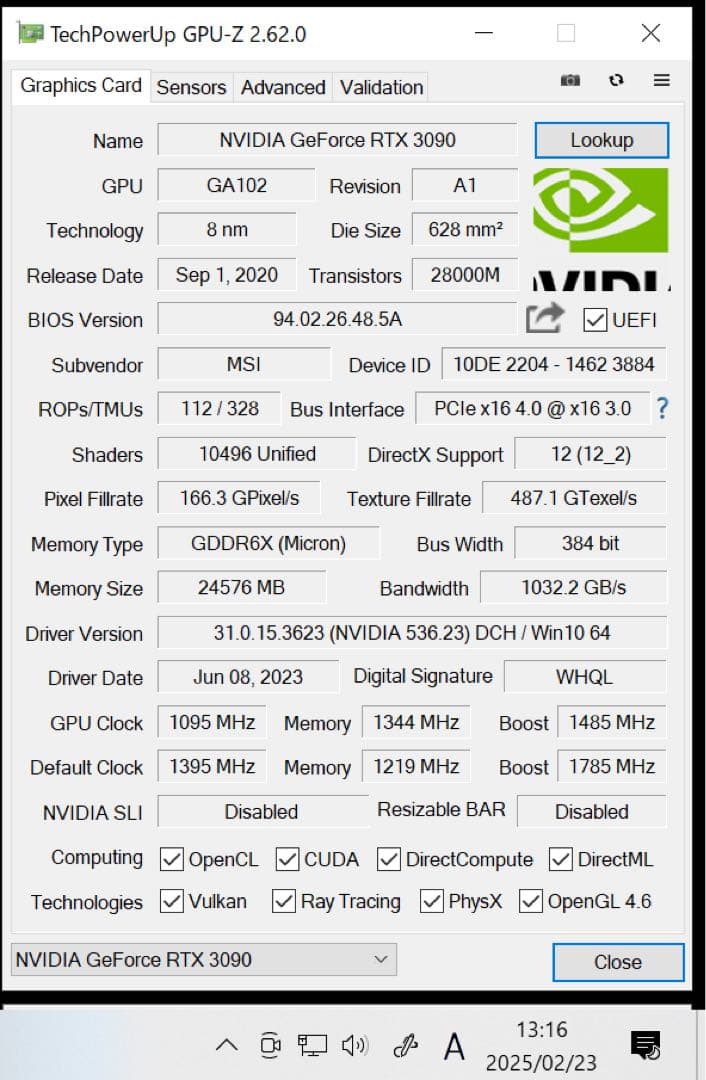Screen dimensions: 706x1080
Task: Toggle the PhysX checkbox
Action: [x=431, y=902]
